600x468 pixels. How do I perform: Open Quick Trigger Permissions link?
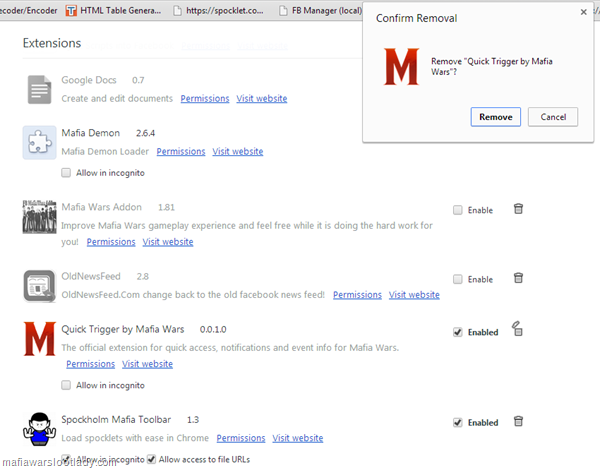click(90, 364)
